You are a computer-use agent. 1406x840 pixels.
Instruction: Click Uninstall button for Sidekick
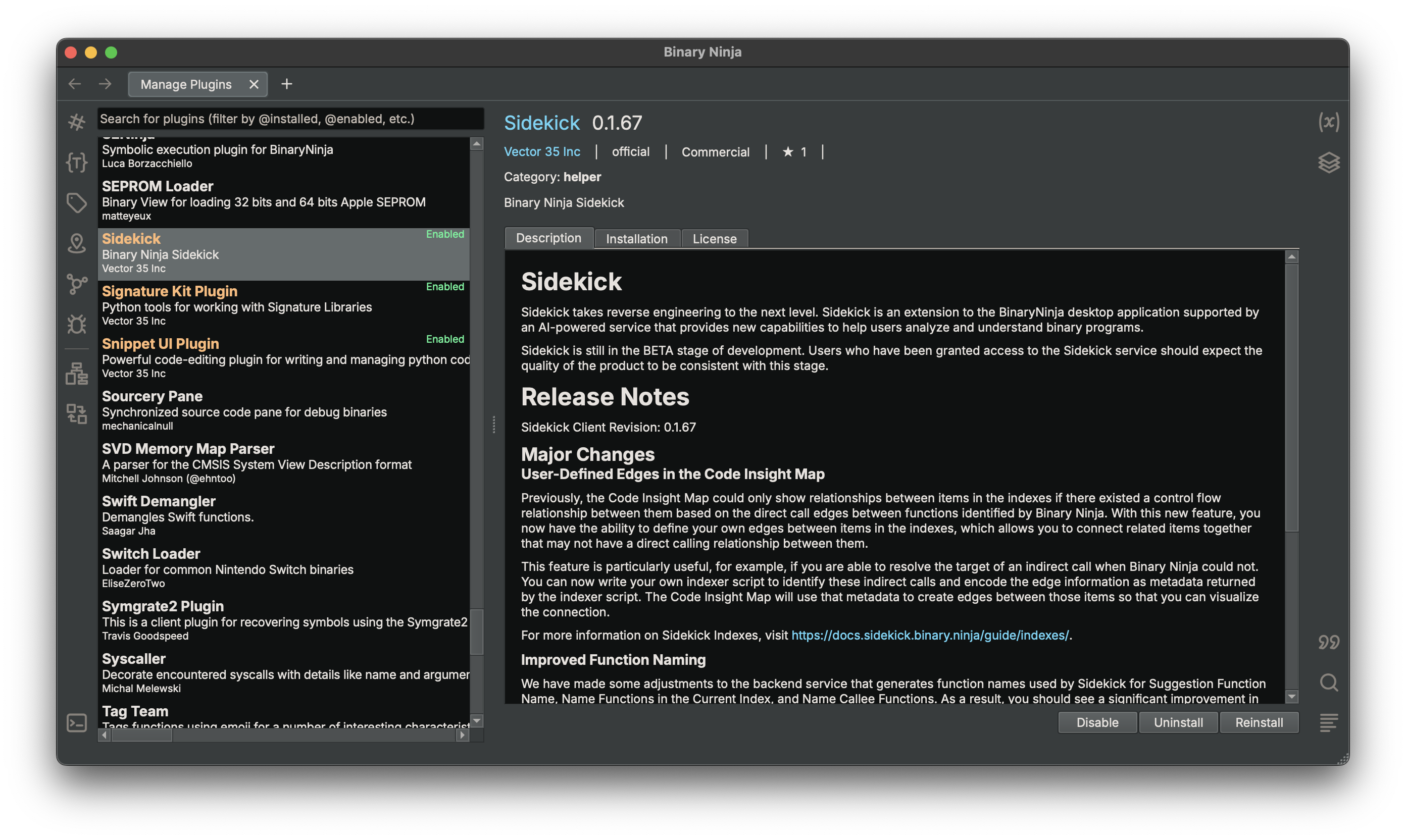point(1178,722)
